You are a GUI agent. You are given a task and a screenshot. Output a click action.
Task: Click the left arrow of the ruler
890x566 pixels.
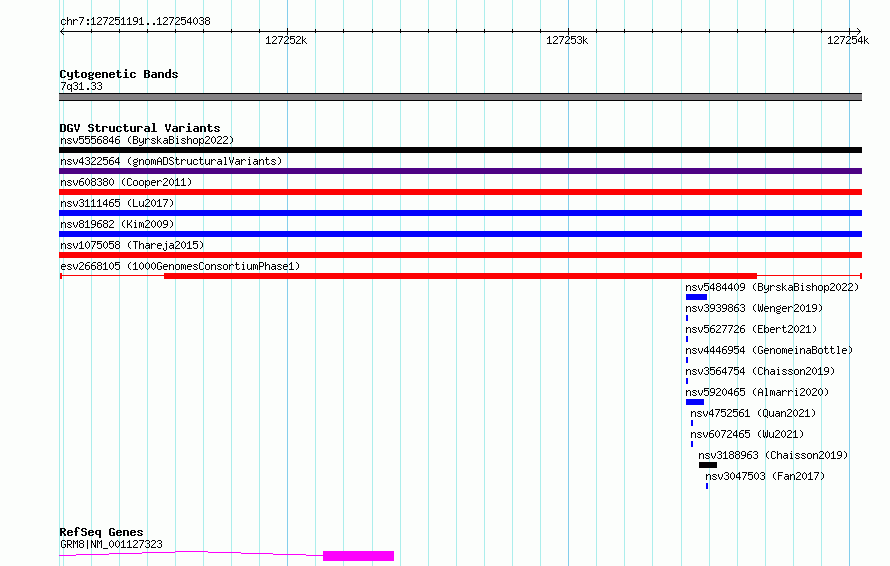62,31
